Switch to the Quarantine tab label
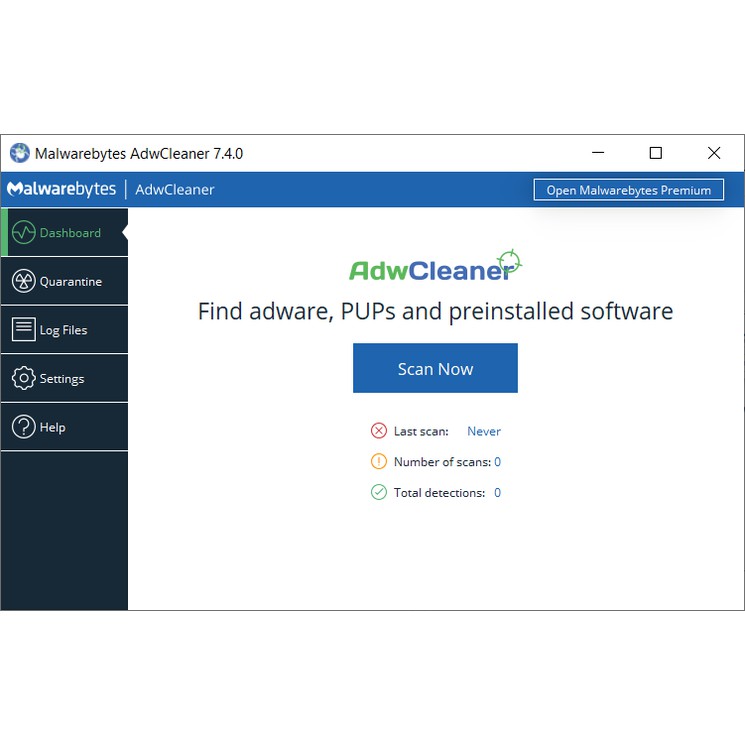This screenshot has width=745, height=745. [71, 282]
